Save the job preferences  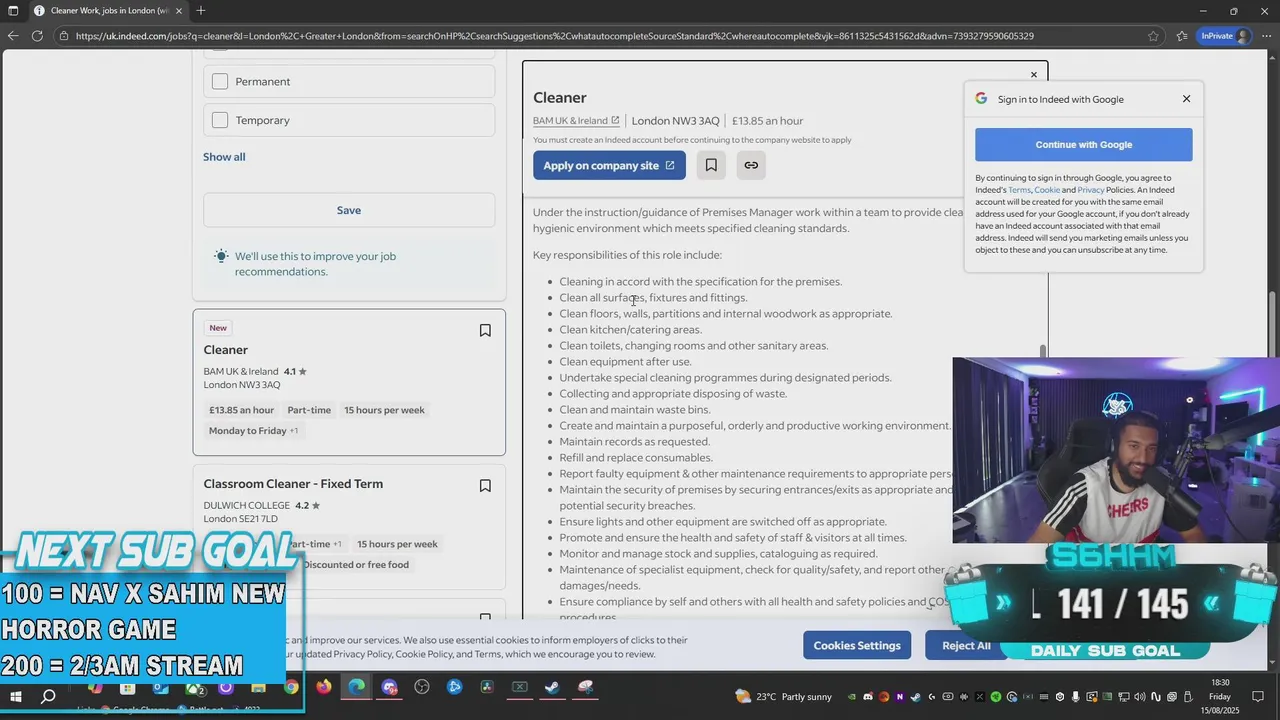pyautogui.click(x=349, y=210)
